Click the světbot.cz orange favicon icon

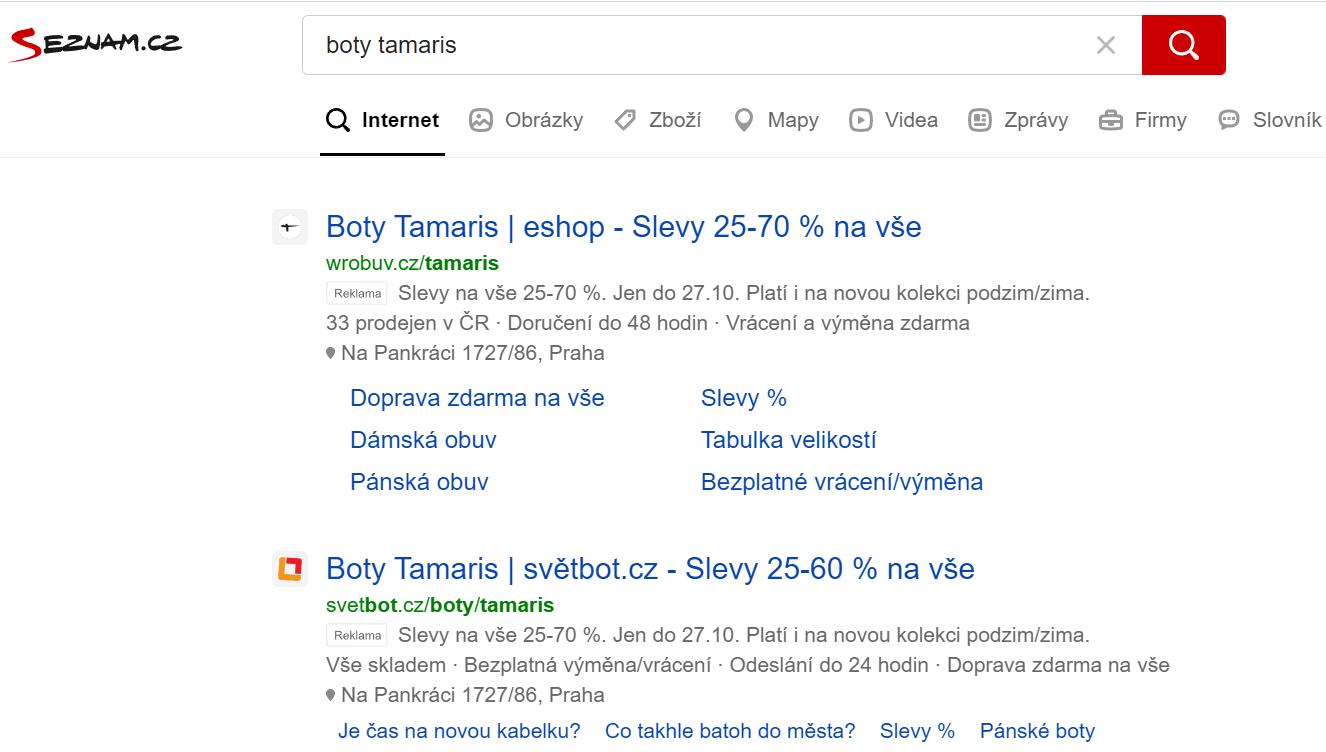290,569
